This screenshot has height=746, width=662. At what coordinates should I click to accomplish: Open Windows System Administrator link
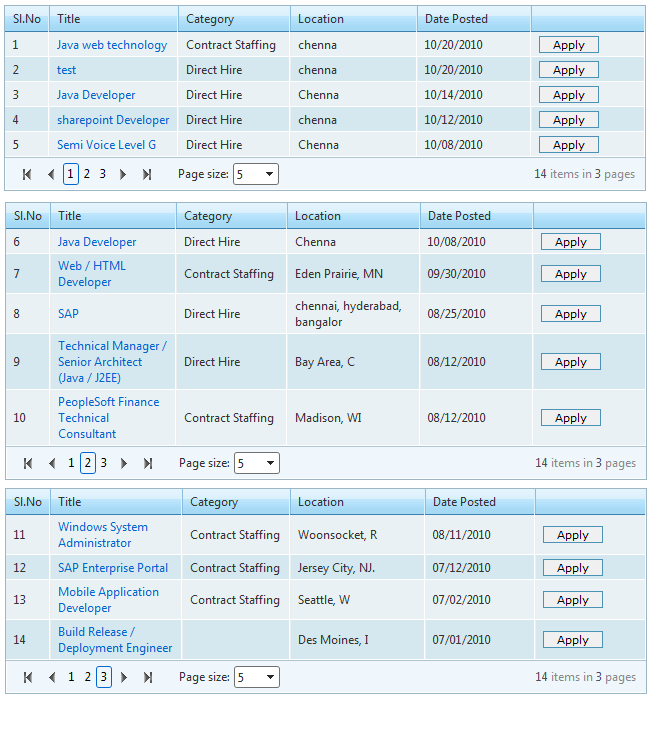(x=103, y=535)
